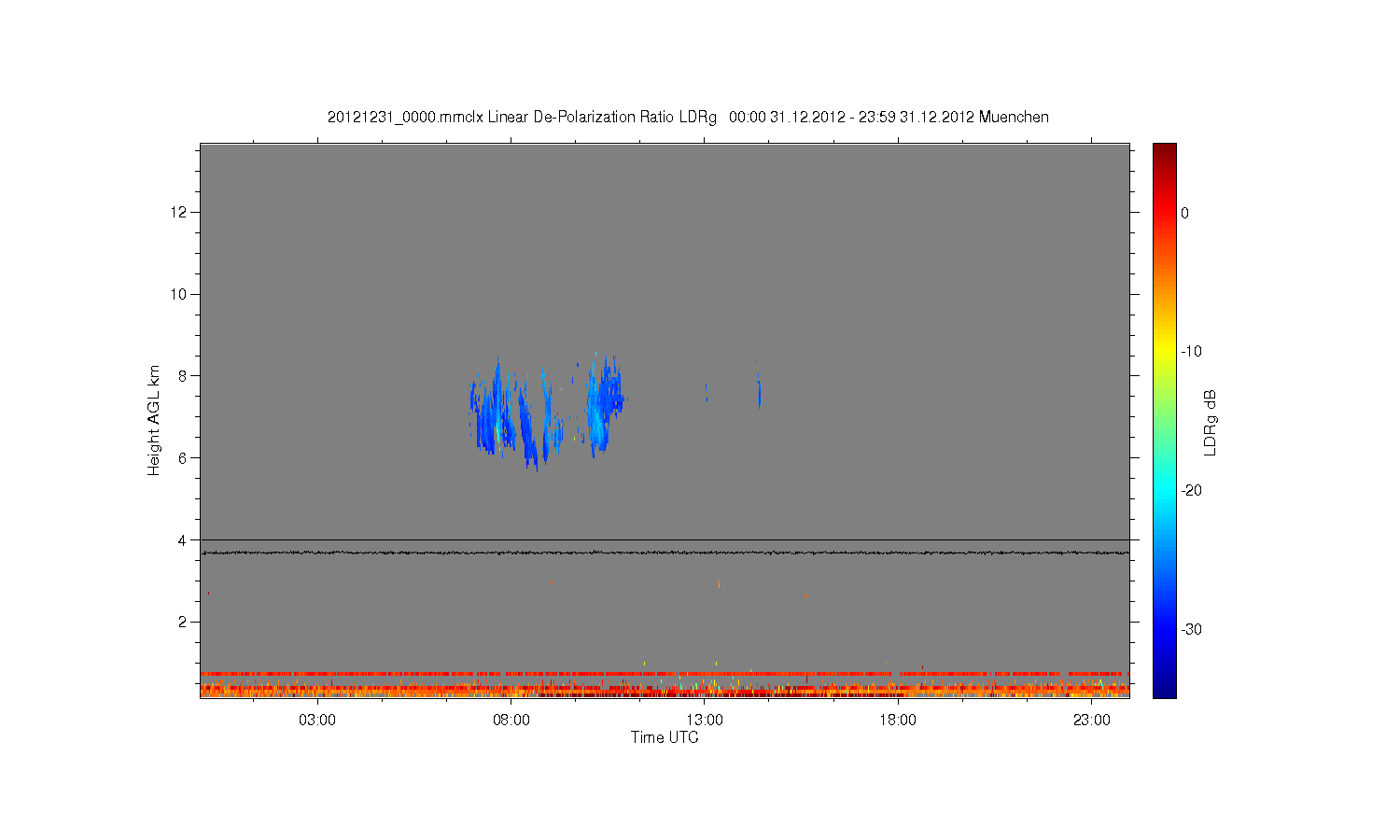Click the 'LDRg dB' colorbar label
Screen dimensions: 1400x840
pyautogui.click(x=1211, y=423)
